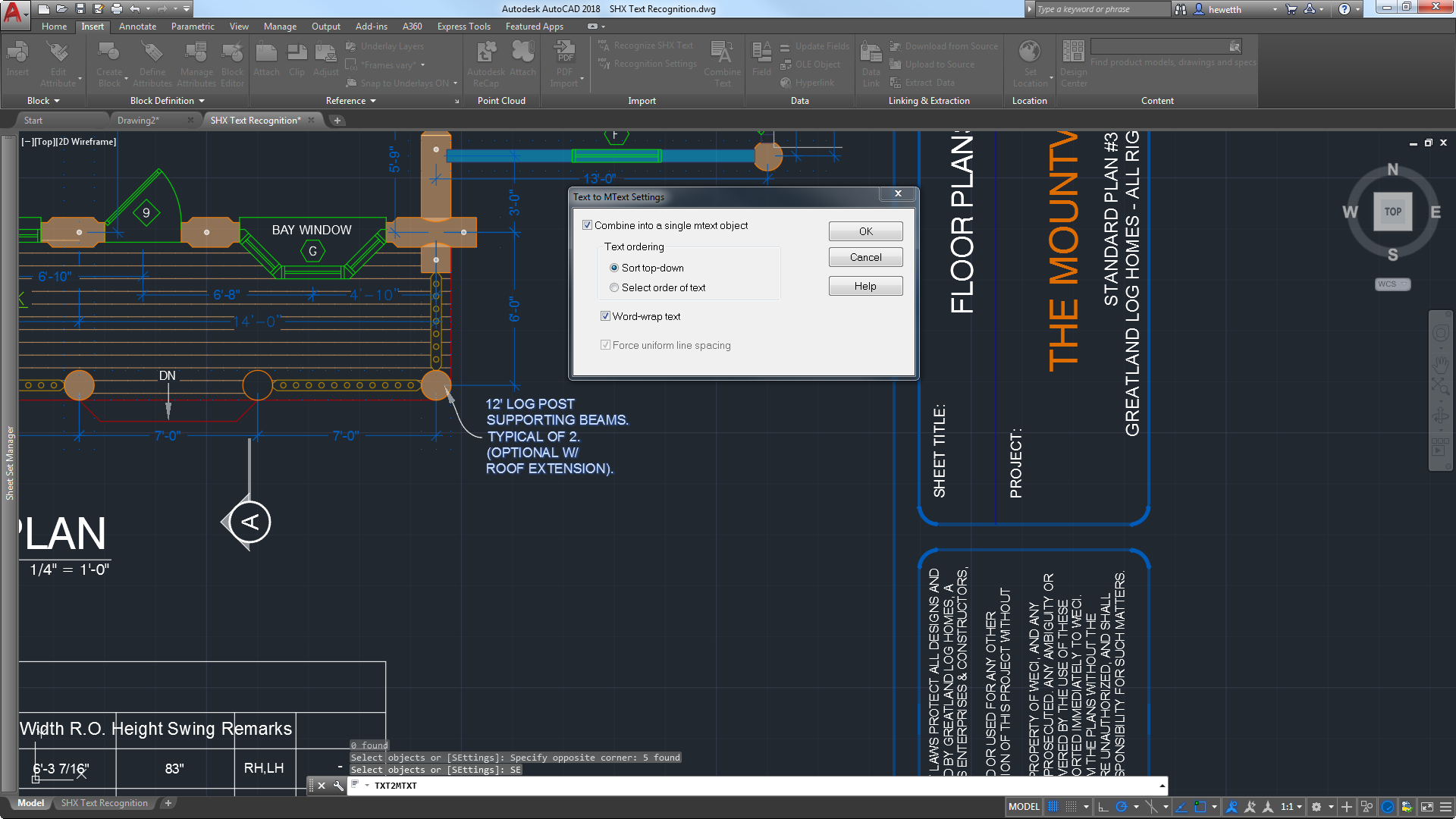Click the PDF Import icon
This screenshot has width=1456, height=819.
coord(565,53)
